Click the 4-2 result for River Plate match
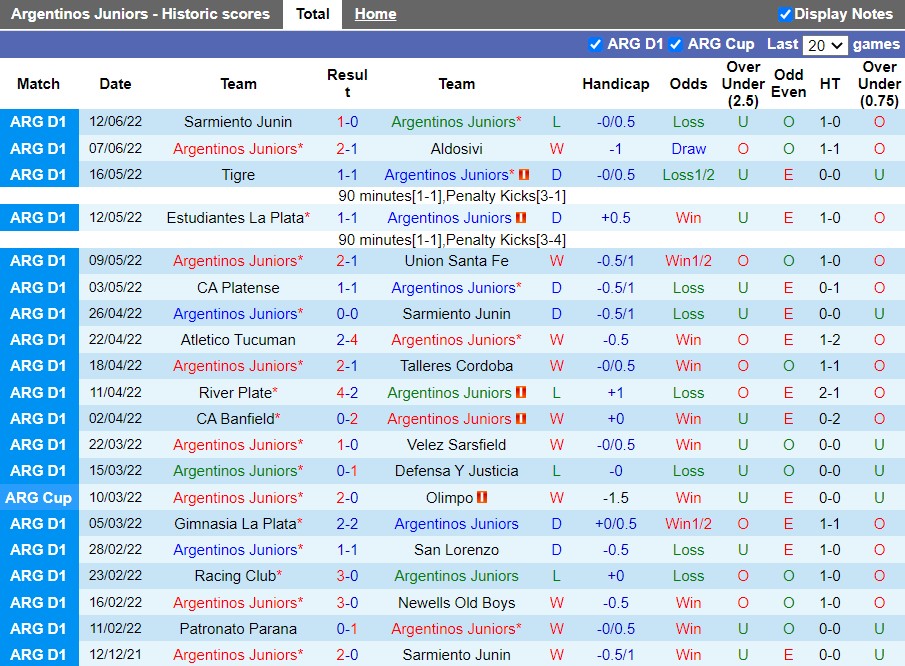 [x=347, y=392]
